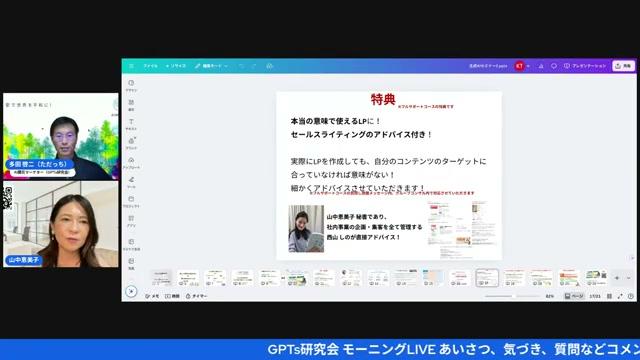Image resolution: width=640 pixels, height=360 pixels.
Task: Open the drawing ツール sidebar panel
Action: tap(131, 182)
